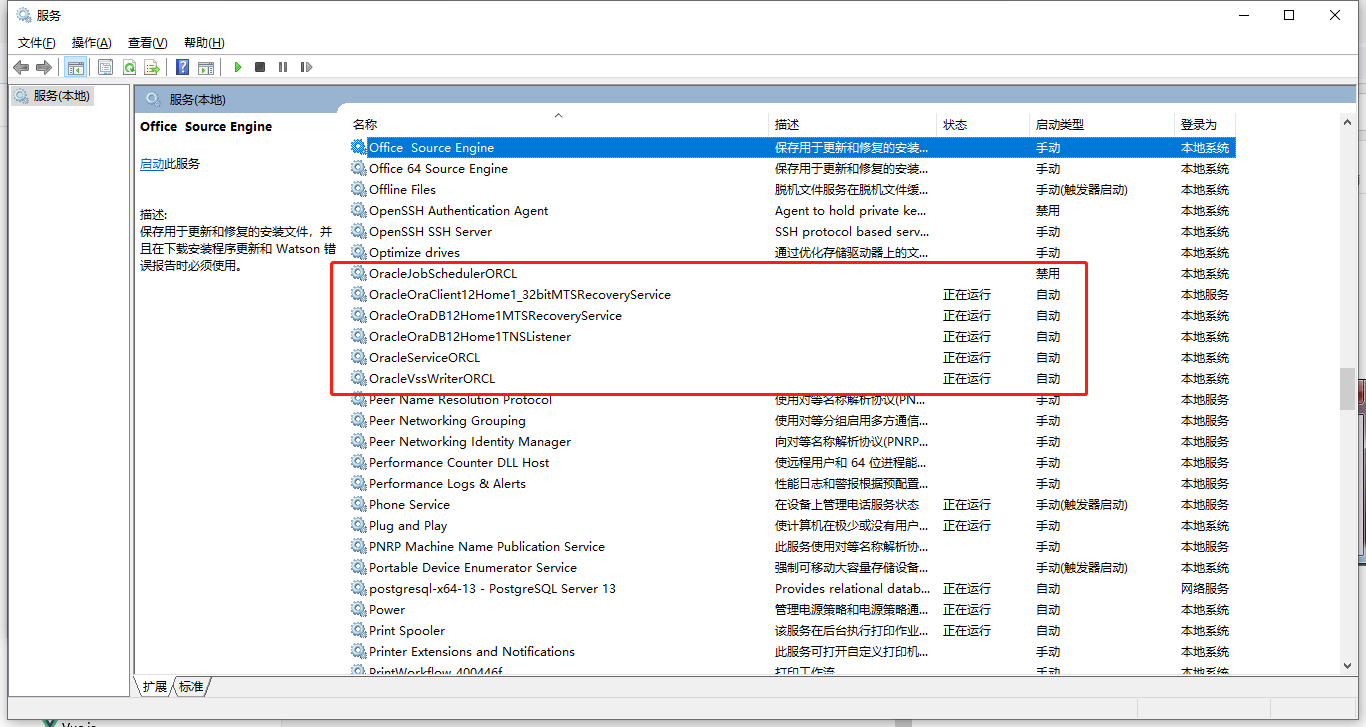Screen dimensions: 1366x727
Task: Select Performance Counter DLL Host service
Action: 459,462
